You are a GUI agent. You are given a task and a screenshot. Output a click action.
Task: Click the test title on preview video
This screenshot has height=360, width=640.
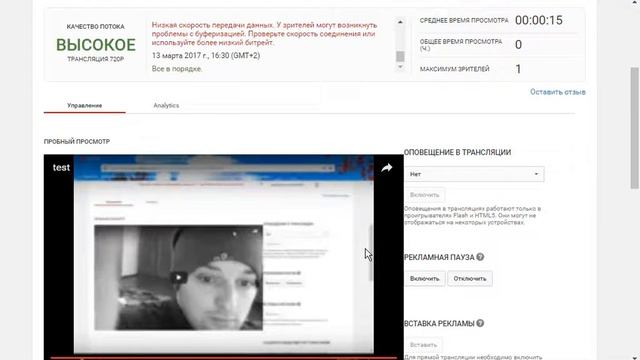[x=61, y=167]
